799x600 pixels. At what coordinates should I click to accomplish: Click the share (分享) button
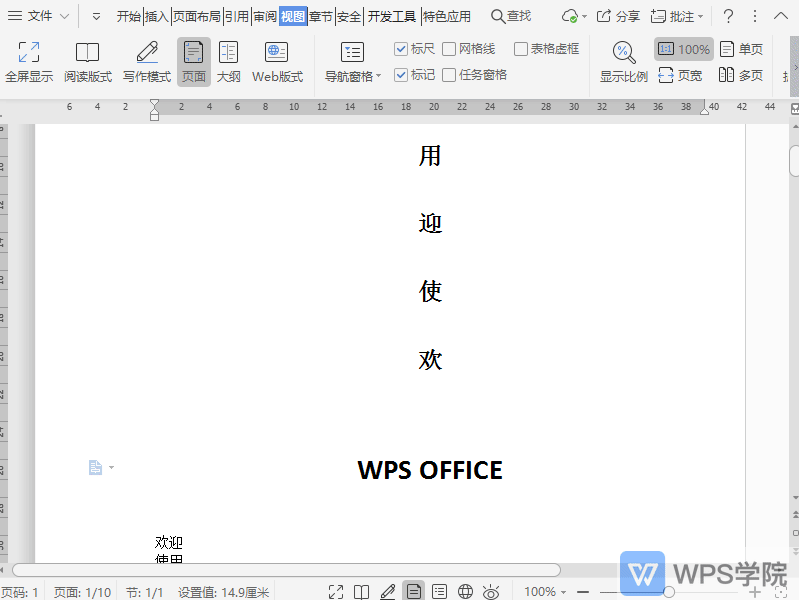coord(618,16)
